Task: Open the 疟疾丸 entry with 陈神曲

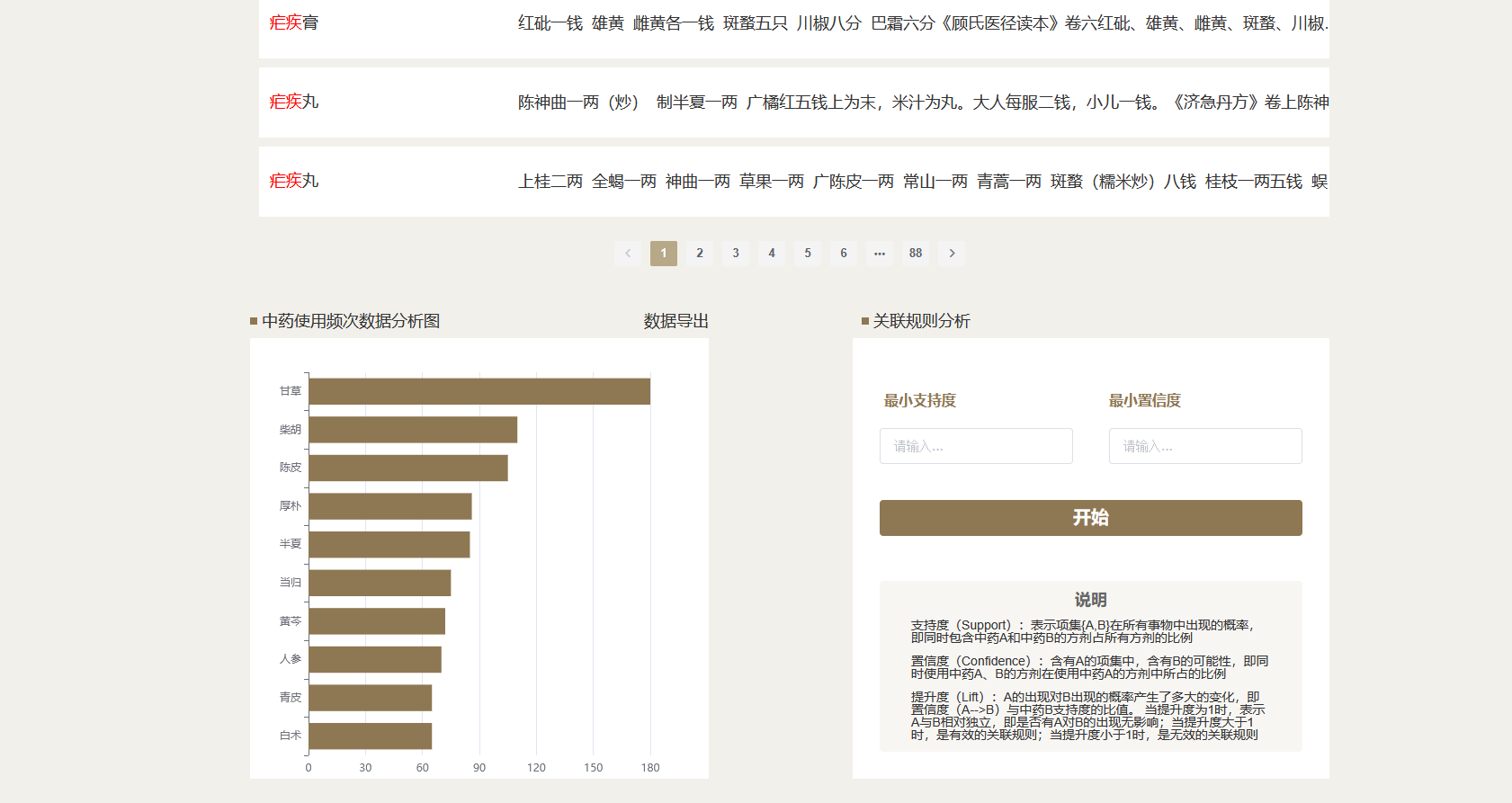Action: pos(294,103)
